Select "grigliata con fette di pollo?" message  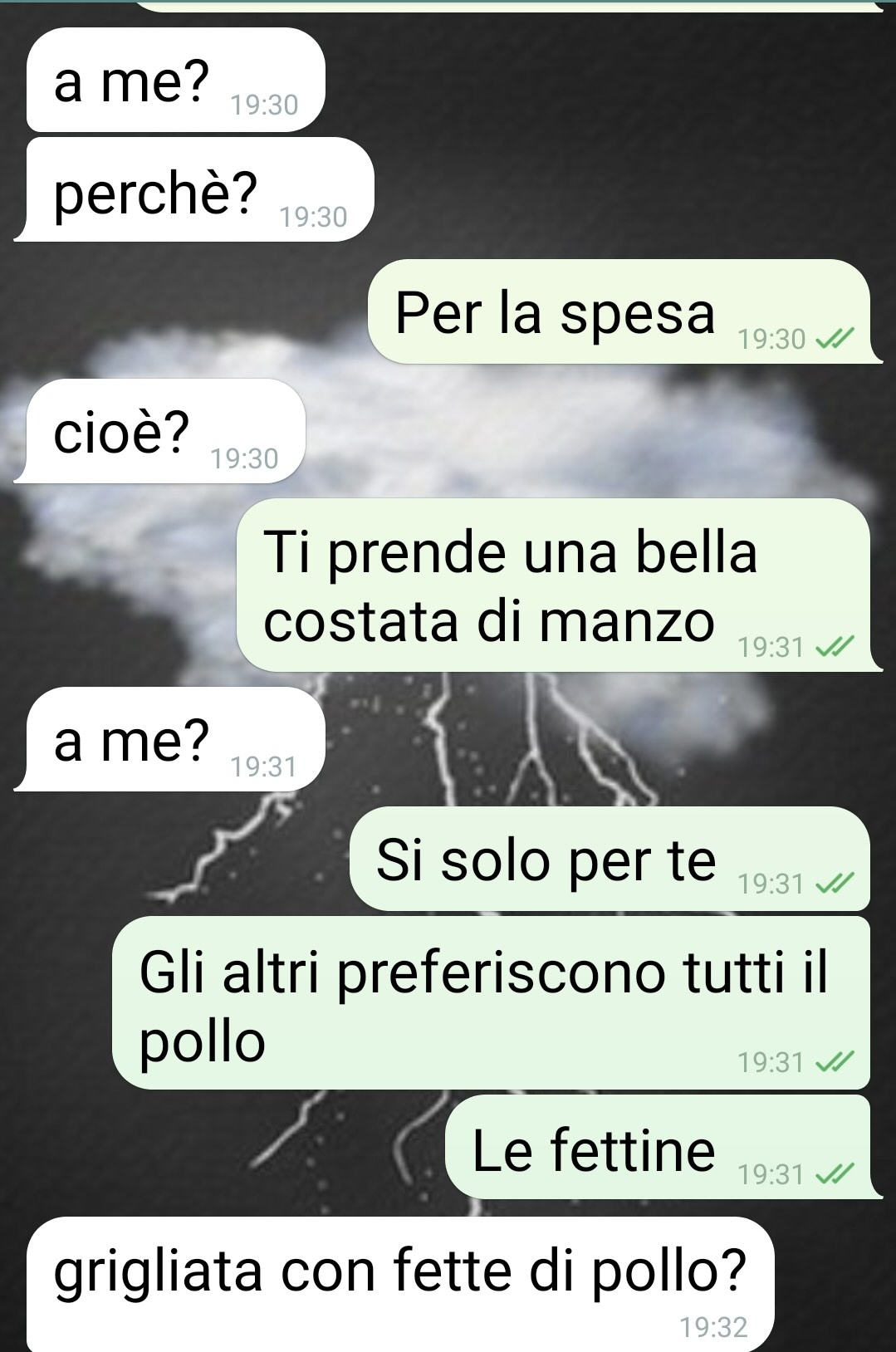400,1284
